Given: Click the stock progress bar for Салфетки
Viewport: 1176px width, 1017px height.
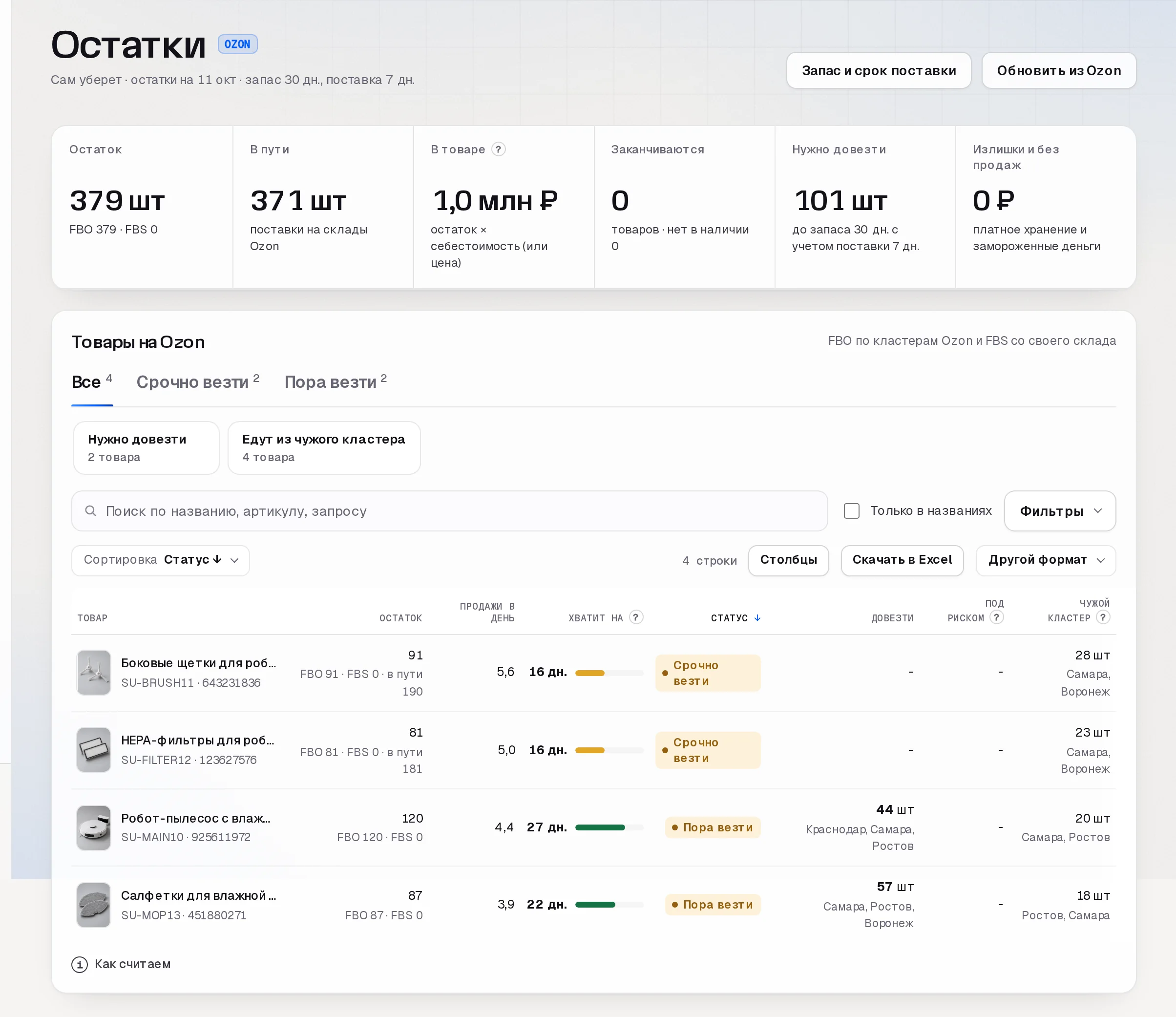Looking at the screenshot, I should [x=609, y=905].
